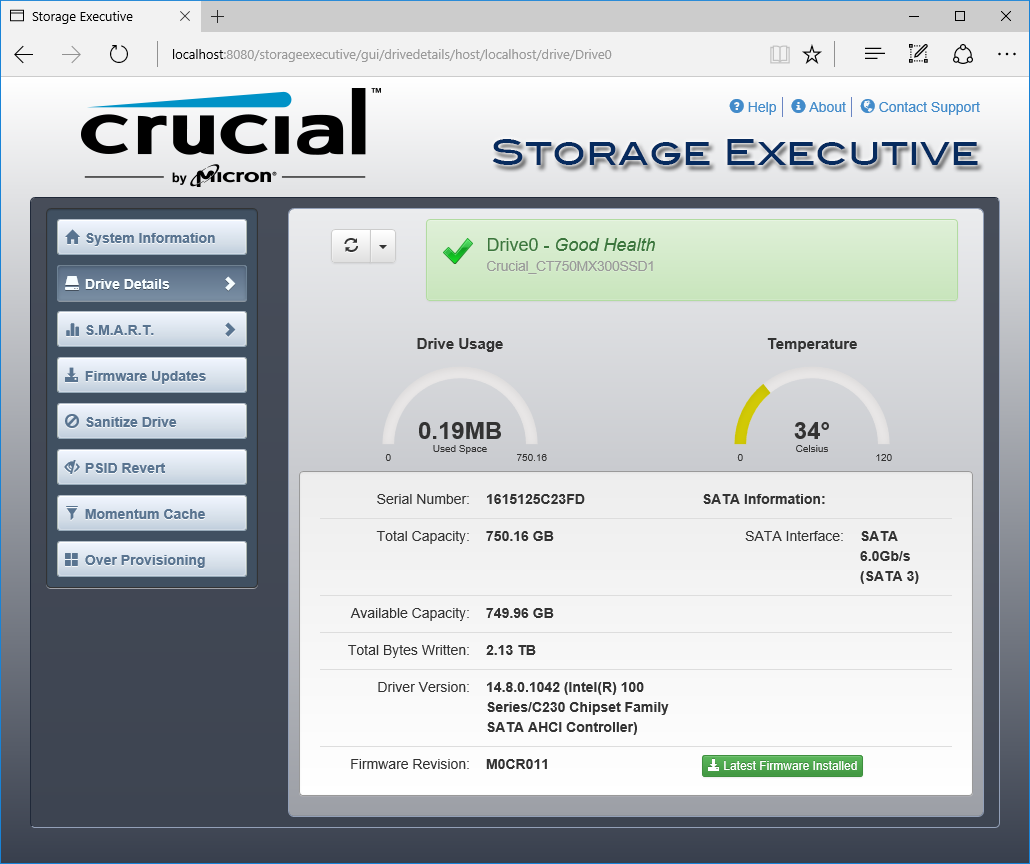
Task: Maximize the browser window
Action: point(960,16)
